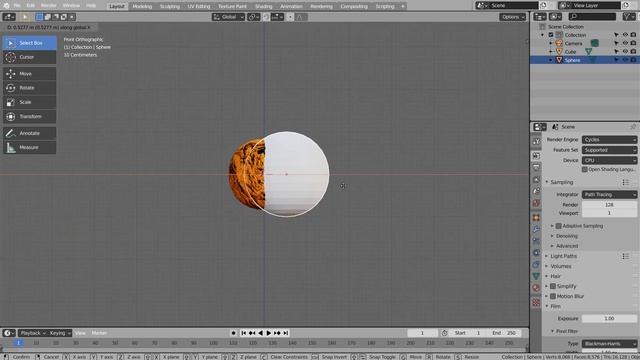This screenshot has height=360, width=640.
Task: Activate the Rotate tool
Action: (x=29, y=88)
